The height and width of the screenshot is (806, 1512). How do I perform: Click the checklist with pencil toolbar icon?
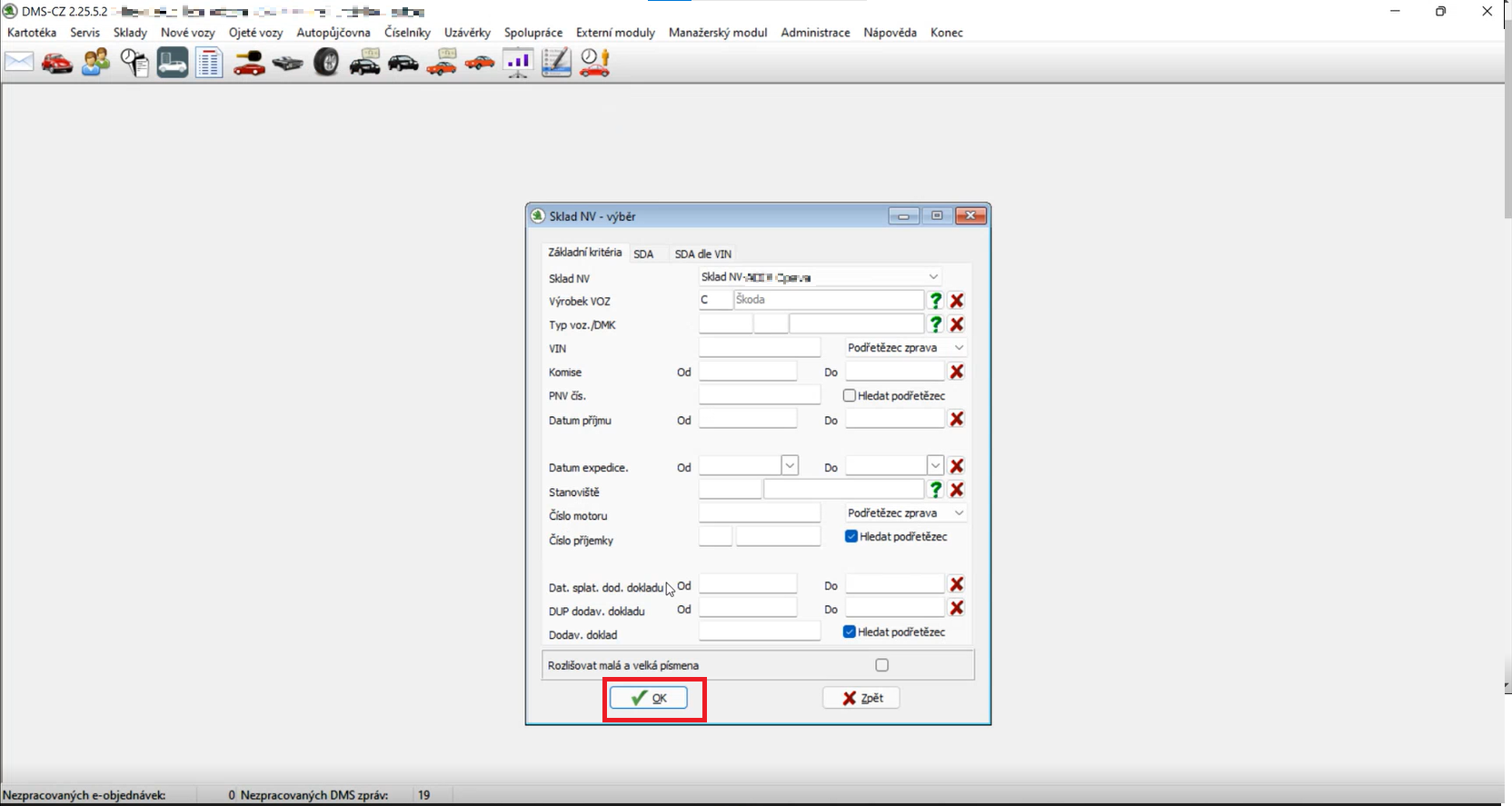click(556, 62)
